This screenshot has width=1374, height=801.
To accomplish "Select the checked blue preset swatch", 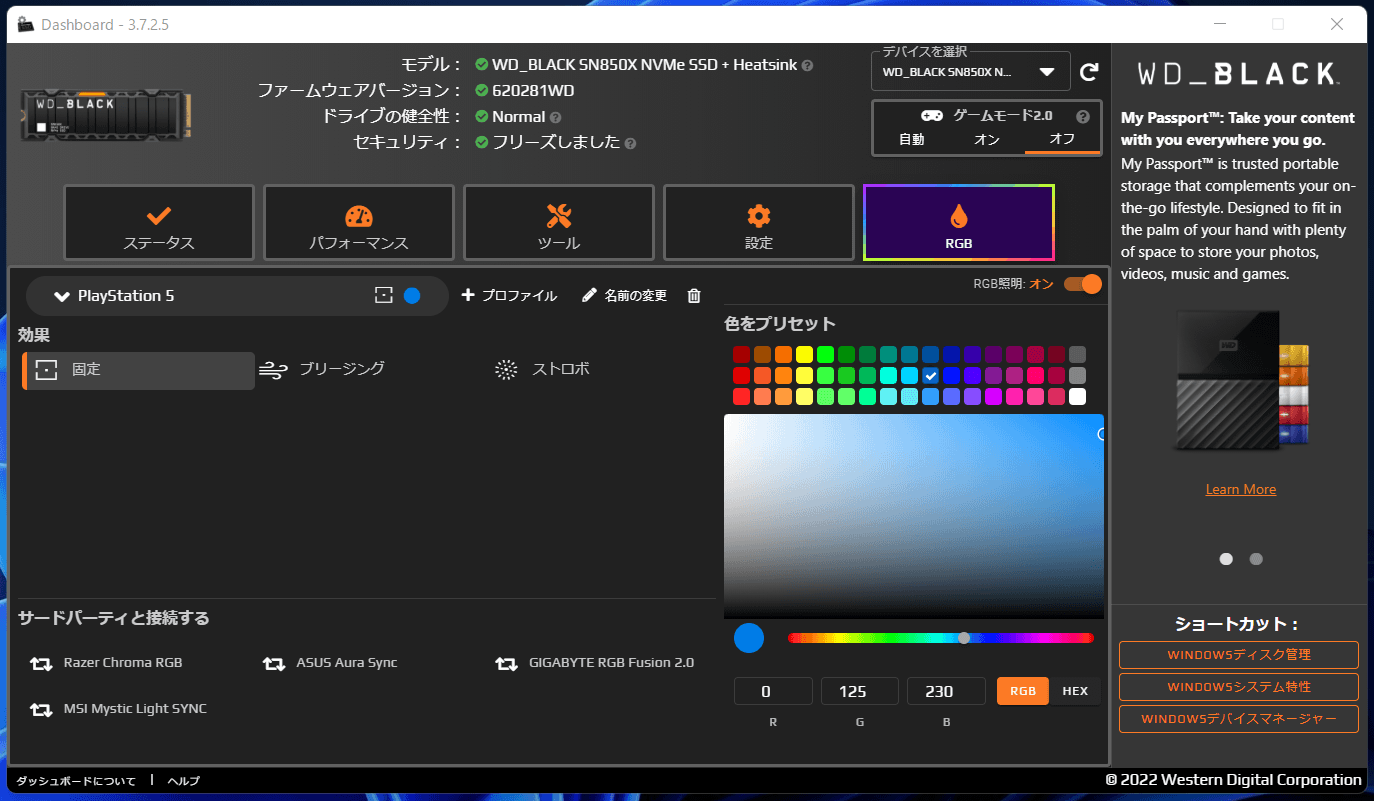I will click(931, 376).
